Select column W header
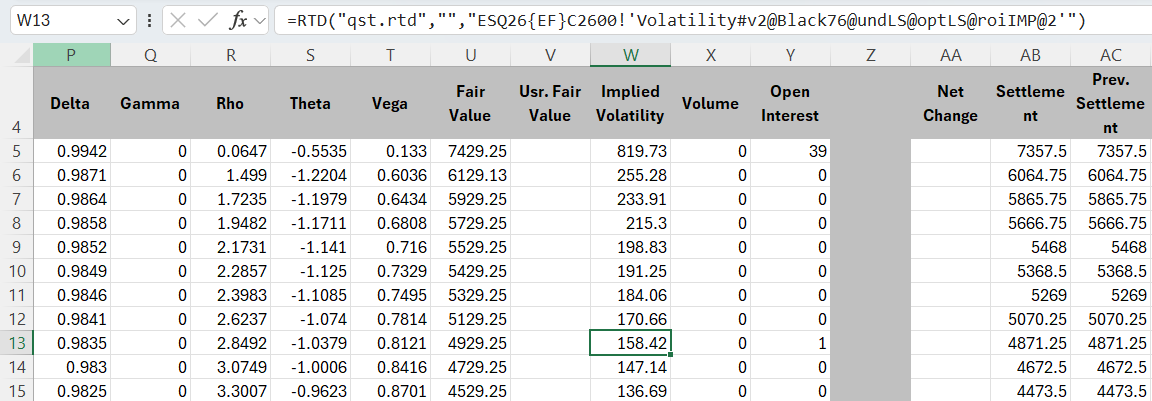 click(x=630, y=55)
